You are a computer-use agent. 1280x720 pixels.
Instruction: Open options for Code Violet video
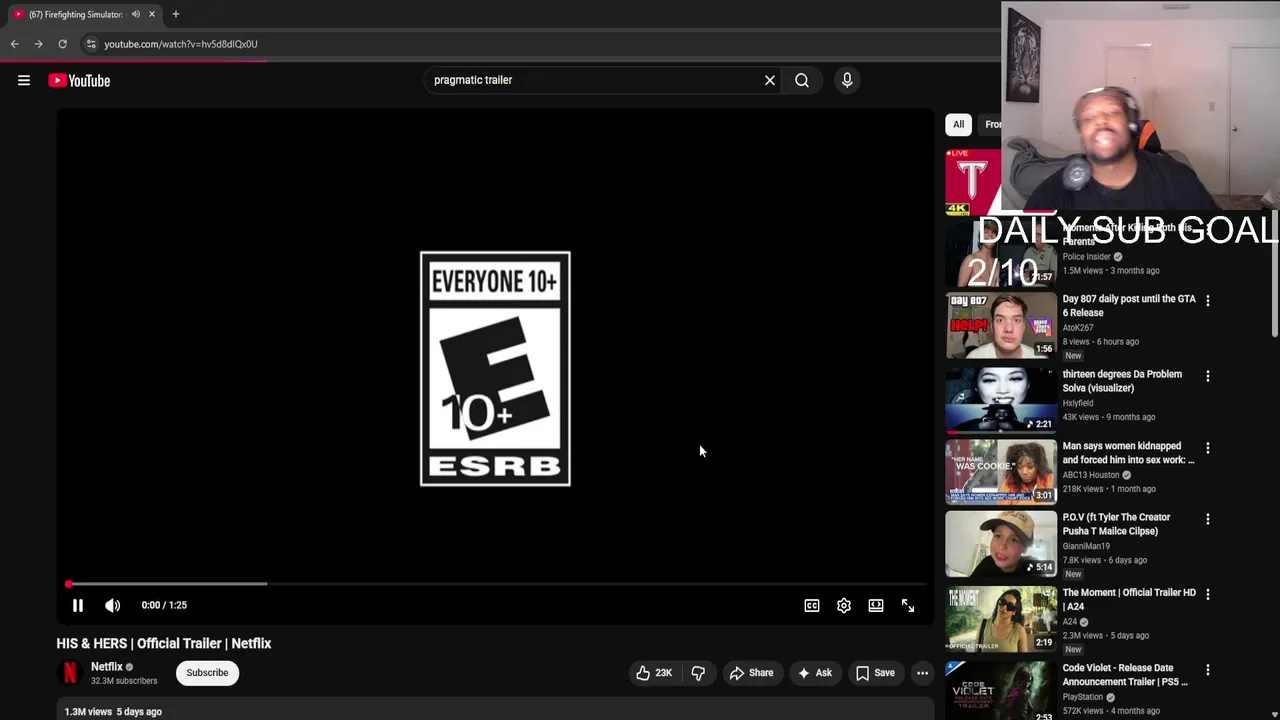(x=1207, y=670)
